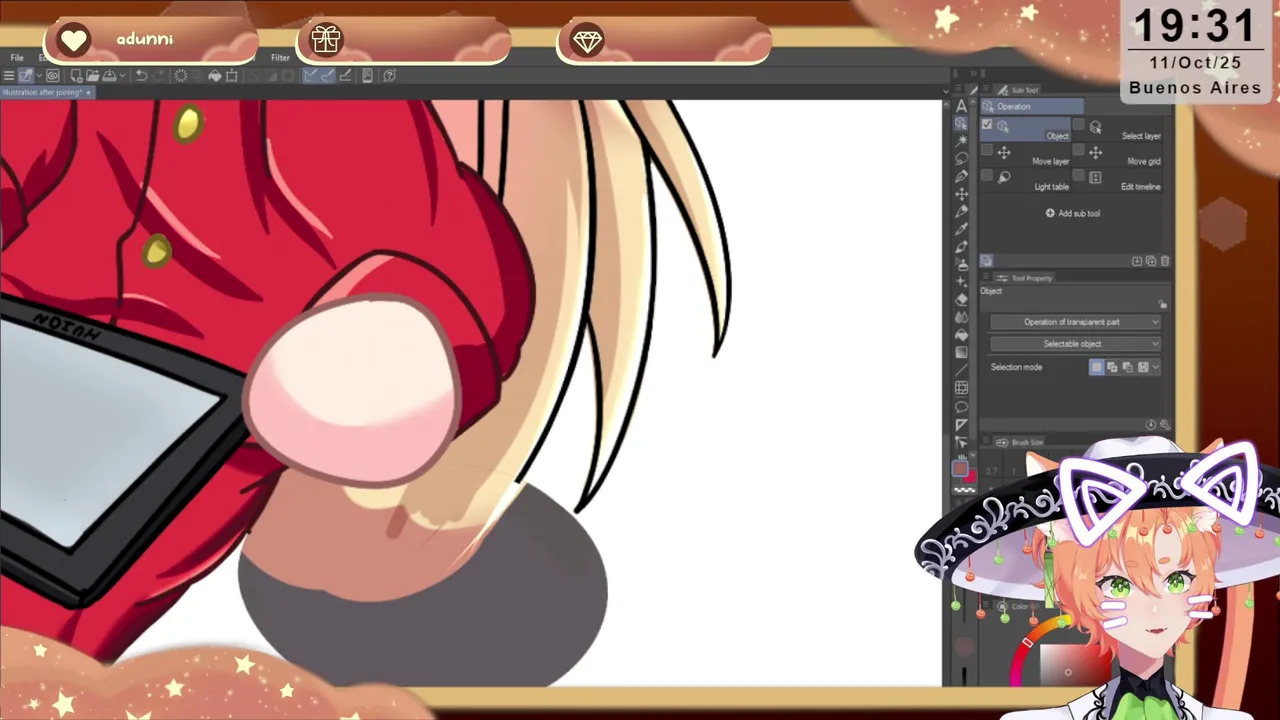Viewport: 1280px width, 720px height.
Task: Select the Eraser tool
Action: (962, 299)
